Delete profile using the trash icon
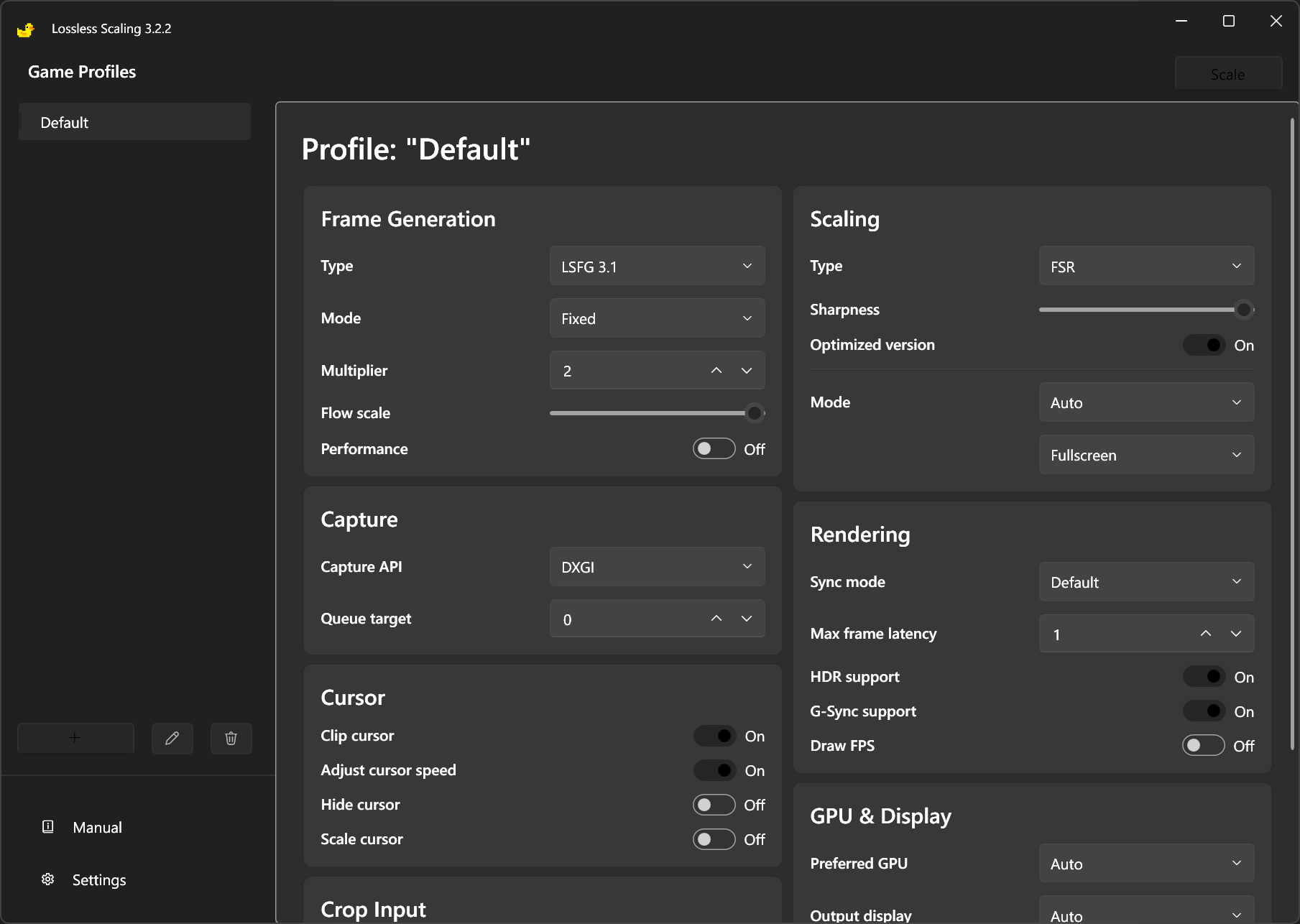1300x924 pixels. 231,738
